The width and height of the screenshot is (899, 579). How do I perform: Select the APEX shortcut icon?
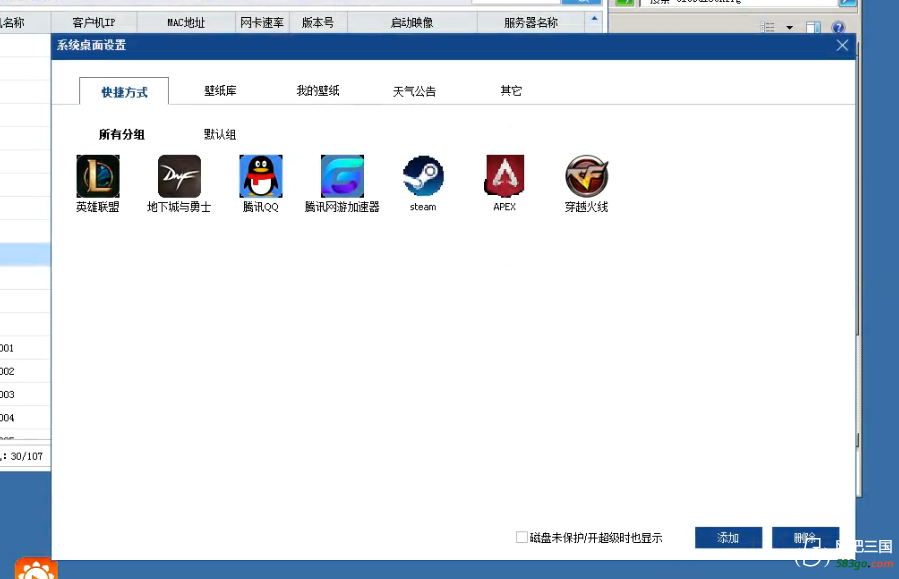tap(505, 177)
